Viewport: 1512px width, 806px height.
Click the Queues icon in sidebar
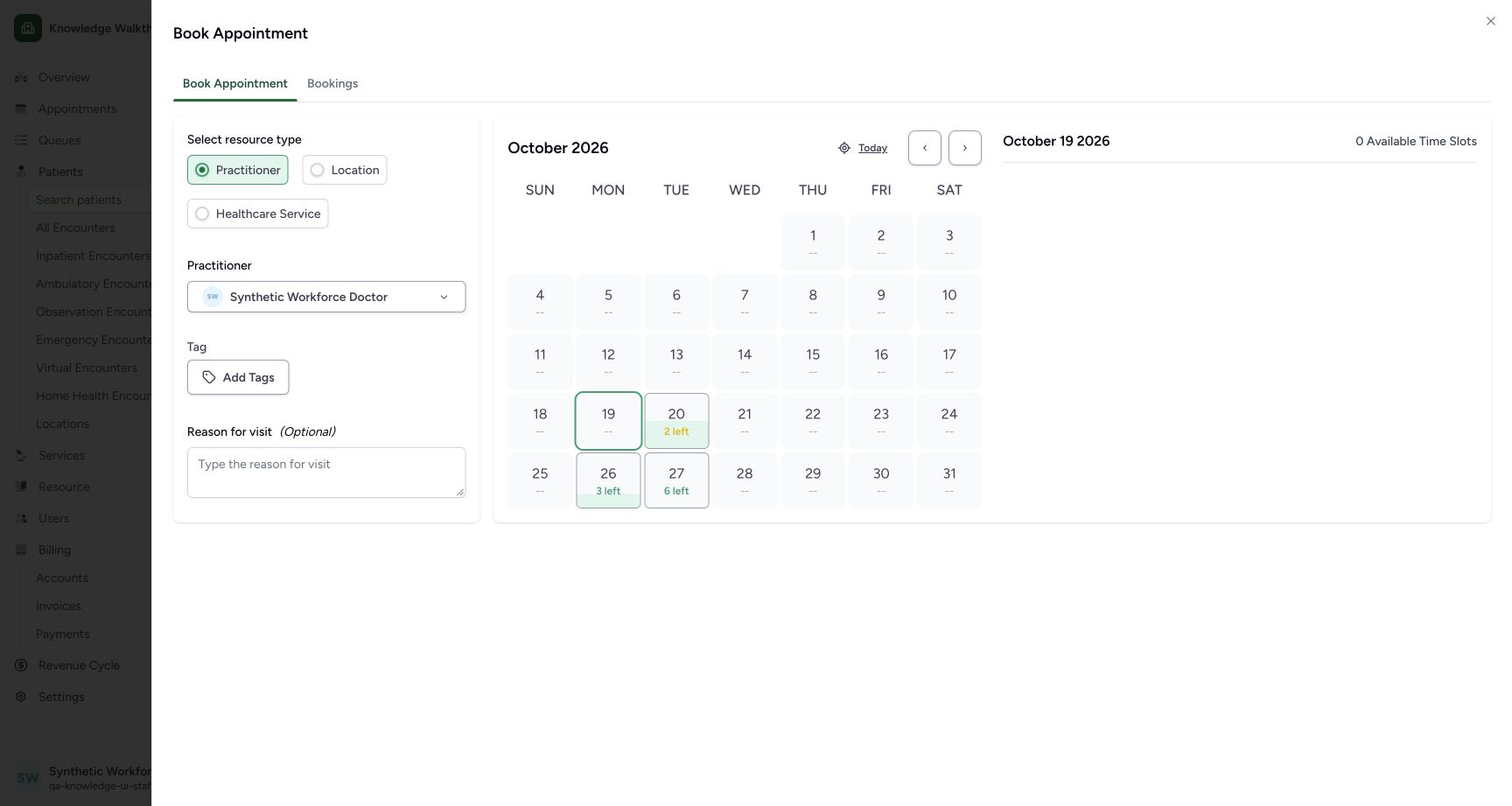(21, 140)
